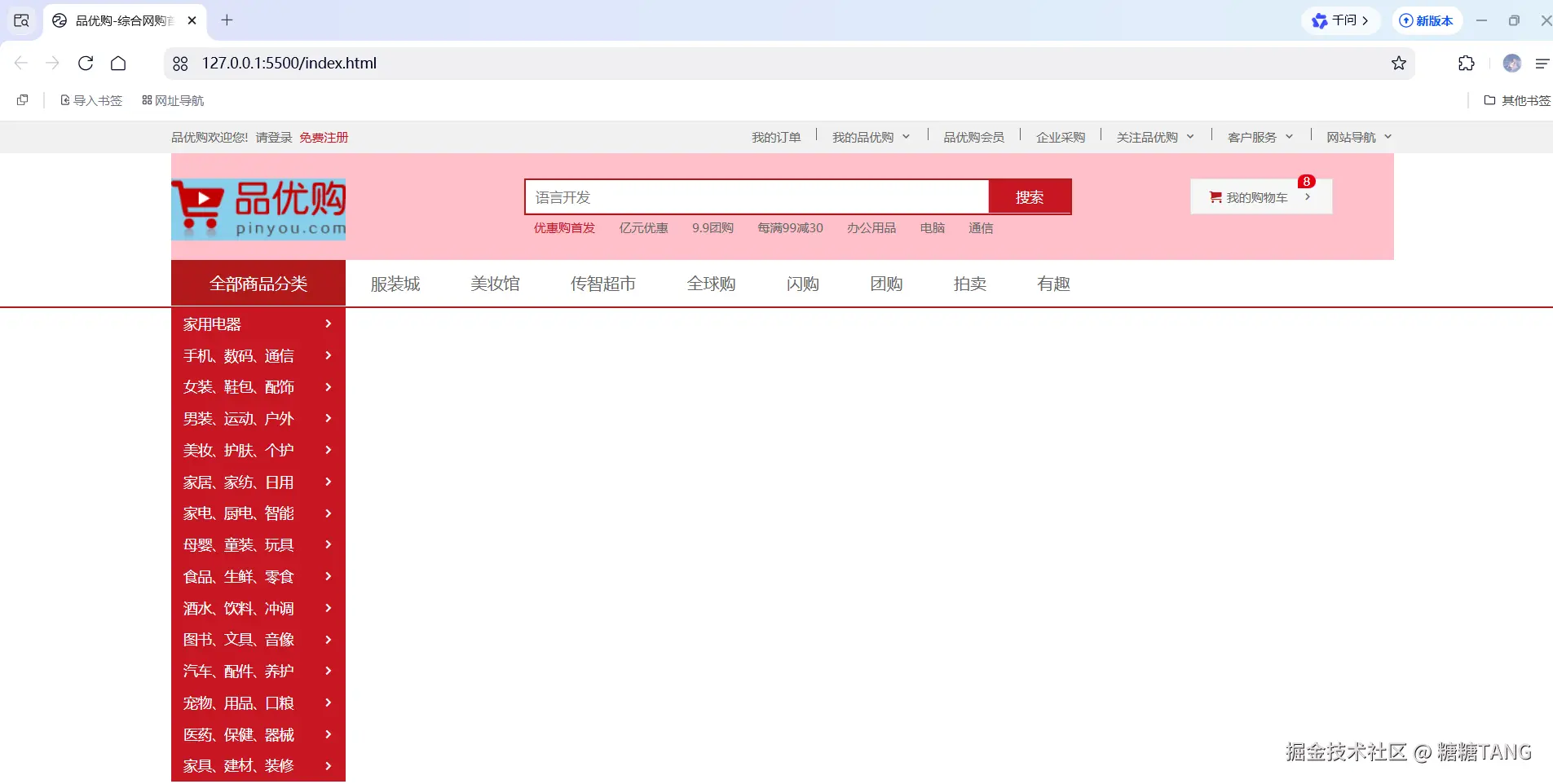
Task: Open 闪购 nav item
Action: (803, 284)
